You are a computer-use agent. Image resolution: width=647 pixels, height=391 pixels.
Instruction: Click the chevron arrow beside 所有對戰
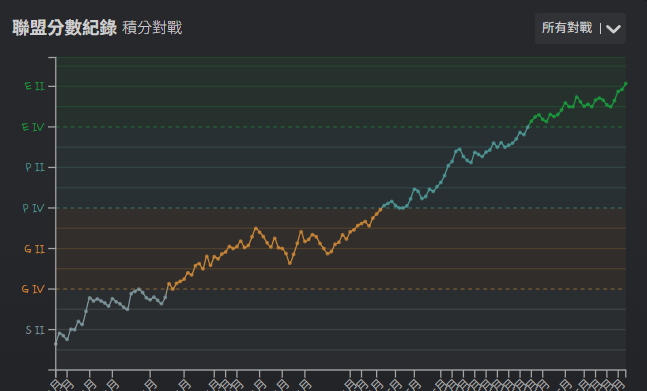613,29
